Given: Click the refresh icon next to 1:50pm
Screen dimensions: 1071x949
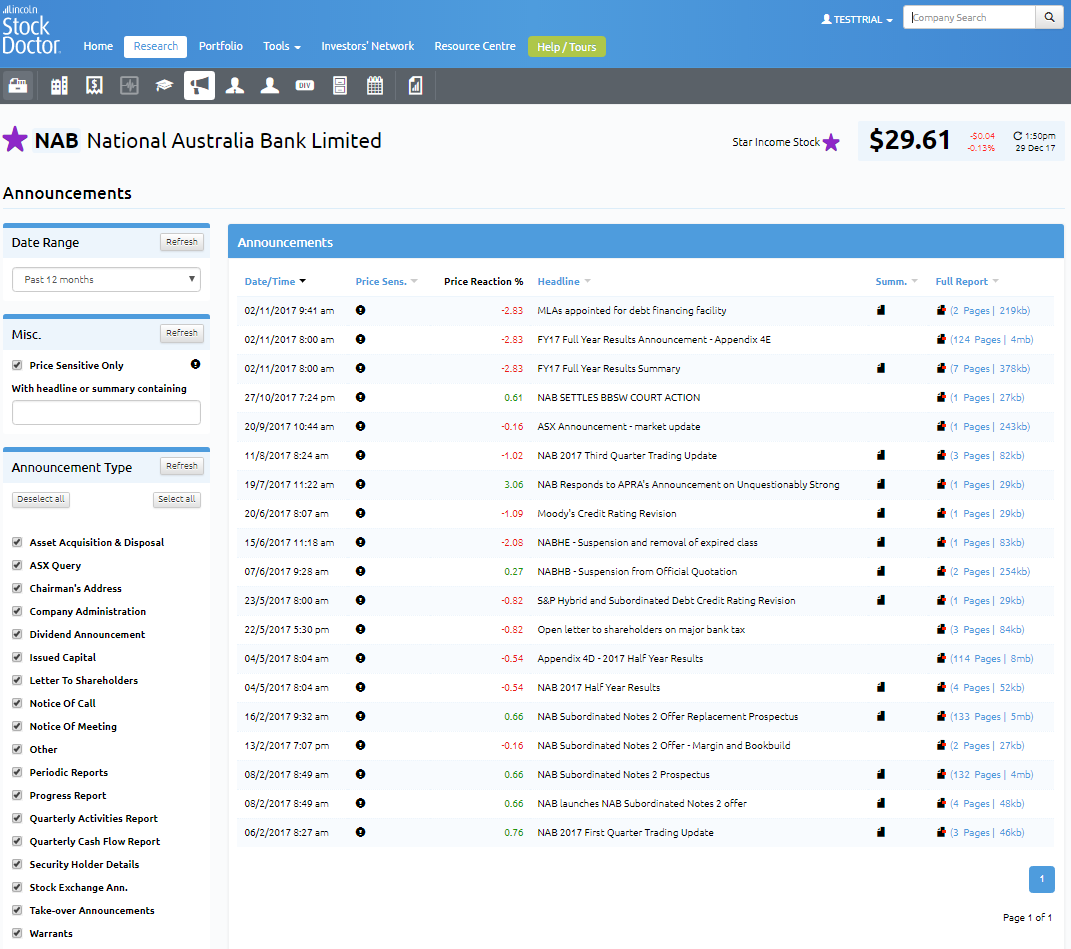Looking at the screenshot, I should (x=1017, y=136).
